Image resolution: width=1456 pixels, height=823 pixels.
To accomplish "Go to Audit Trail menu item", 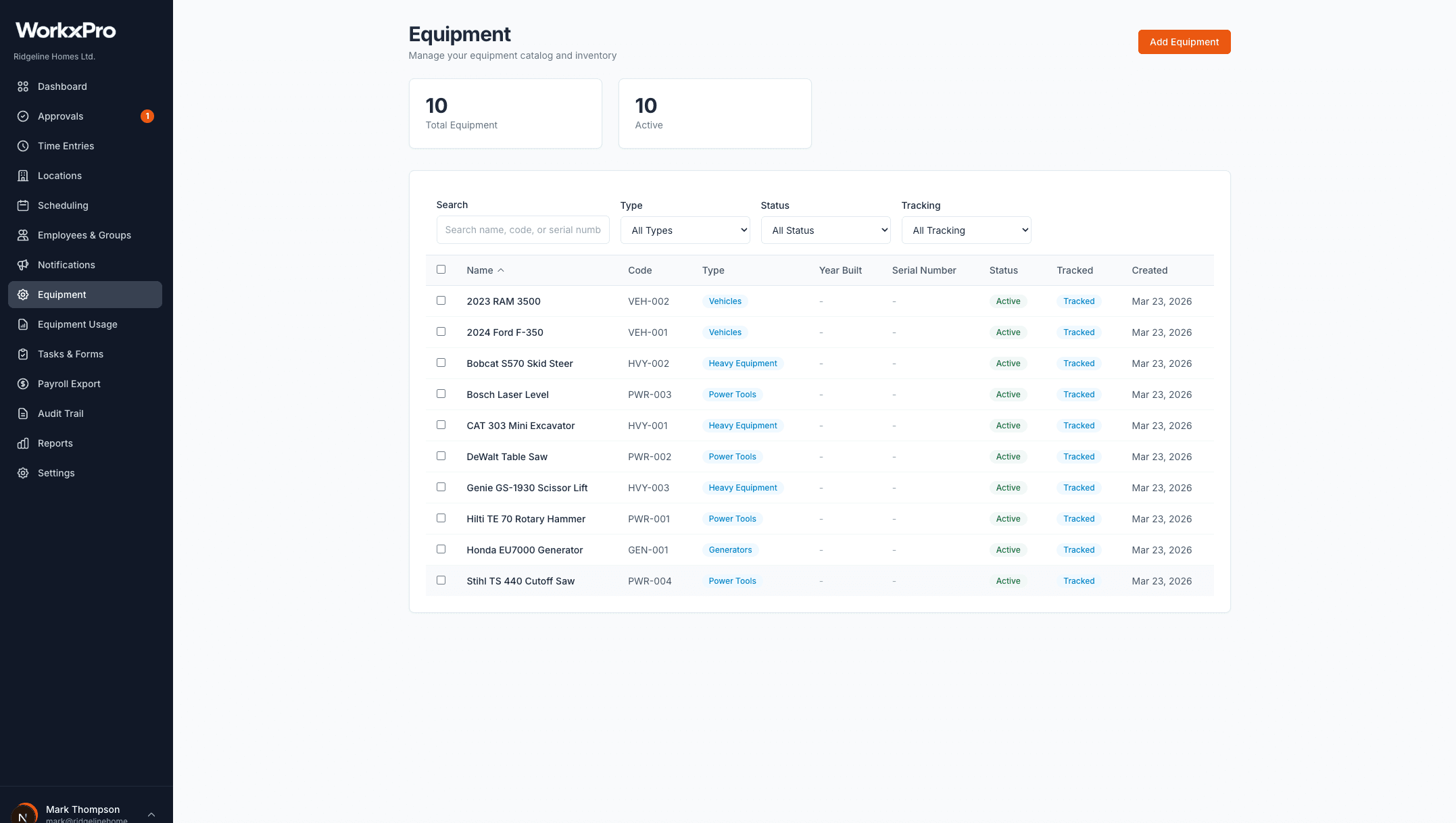I will 60,414.
